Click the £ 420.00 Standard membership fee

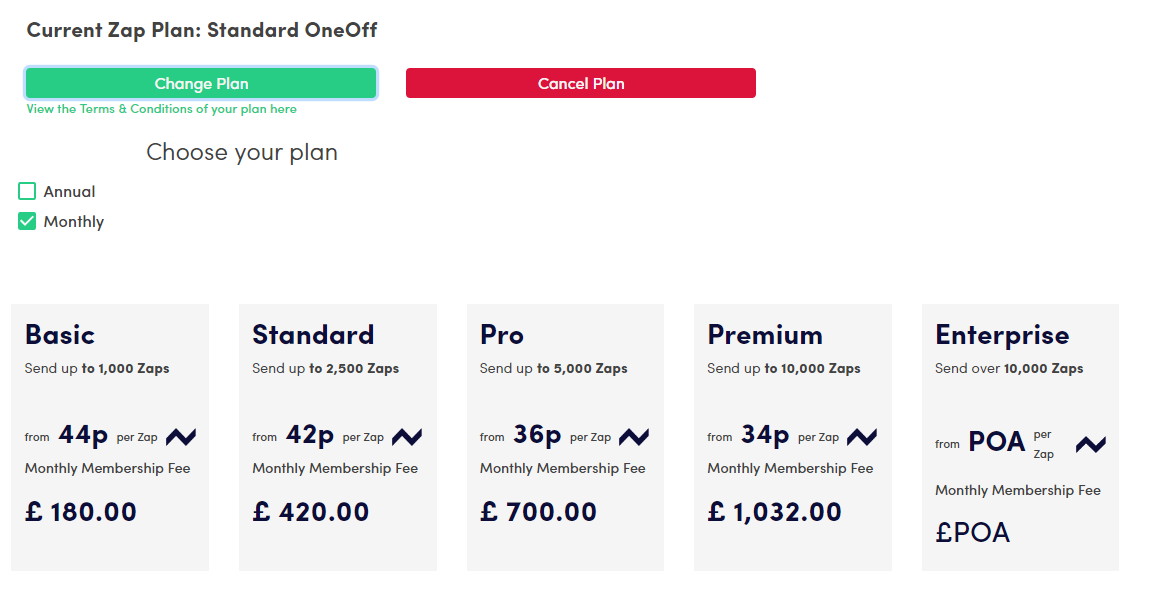(x=311, y=512)
